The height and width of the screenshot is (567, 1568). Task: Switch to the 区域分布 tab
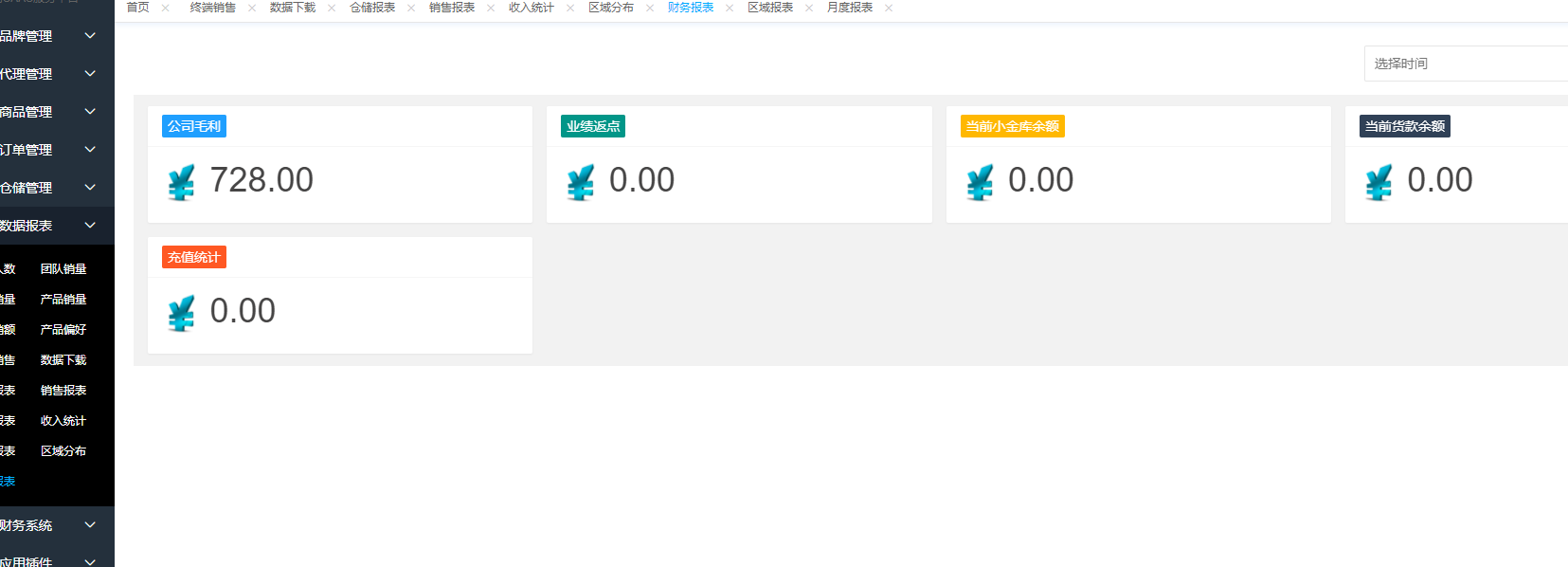[x=610, y=8]
